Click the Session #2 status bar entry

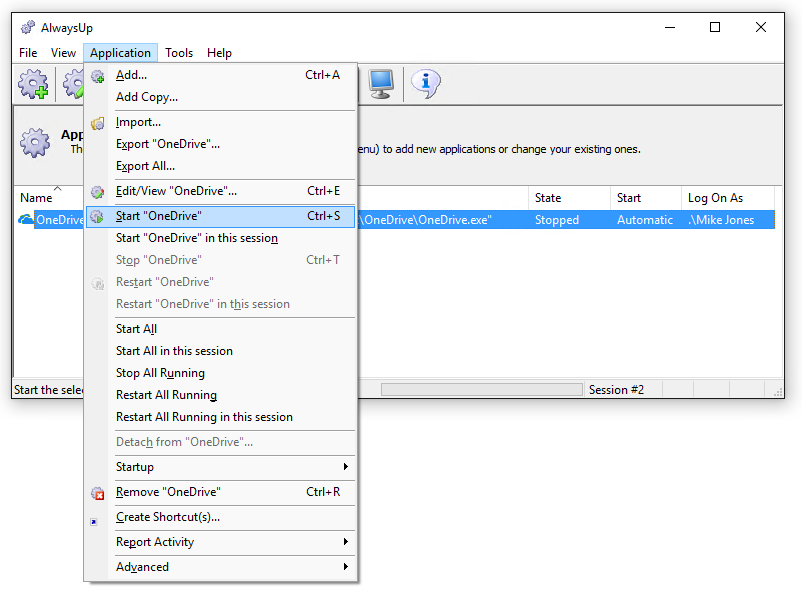point(616,390)
